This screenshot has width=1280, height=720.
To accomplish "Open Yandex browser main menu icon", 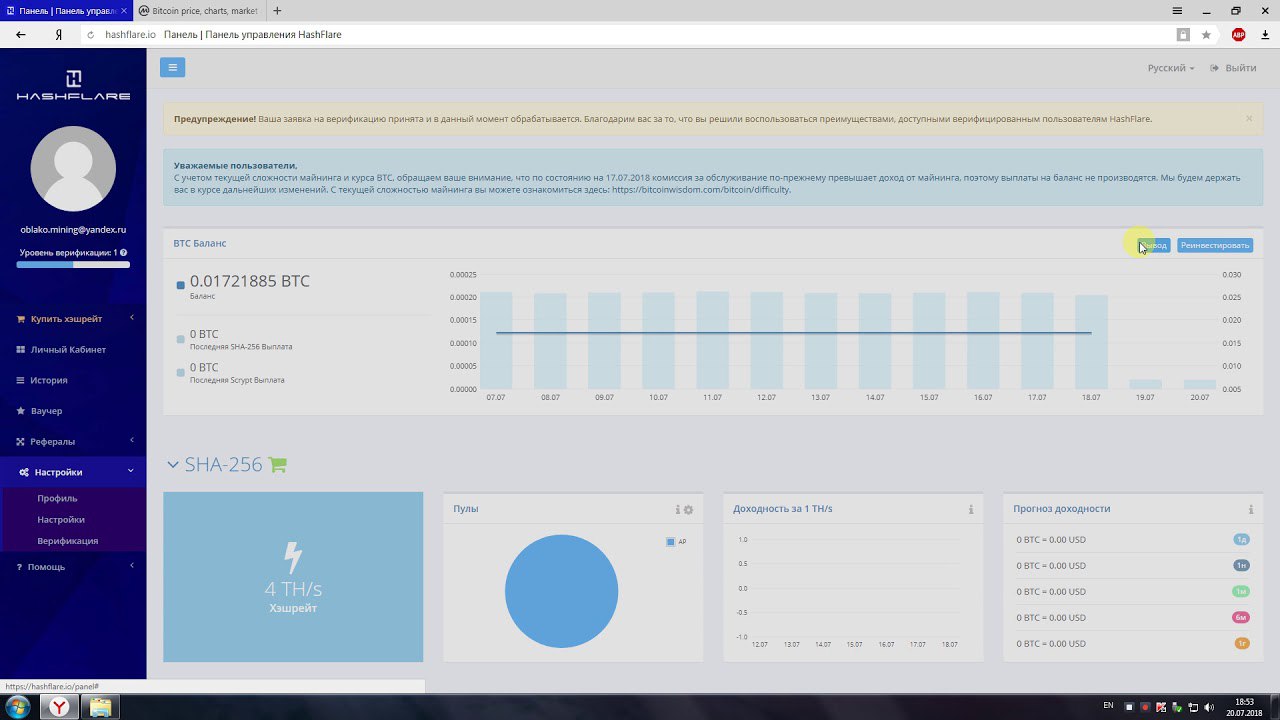I will click(1178, 10).
